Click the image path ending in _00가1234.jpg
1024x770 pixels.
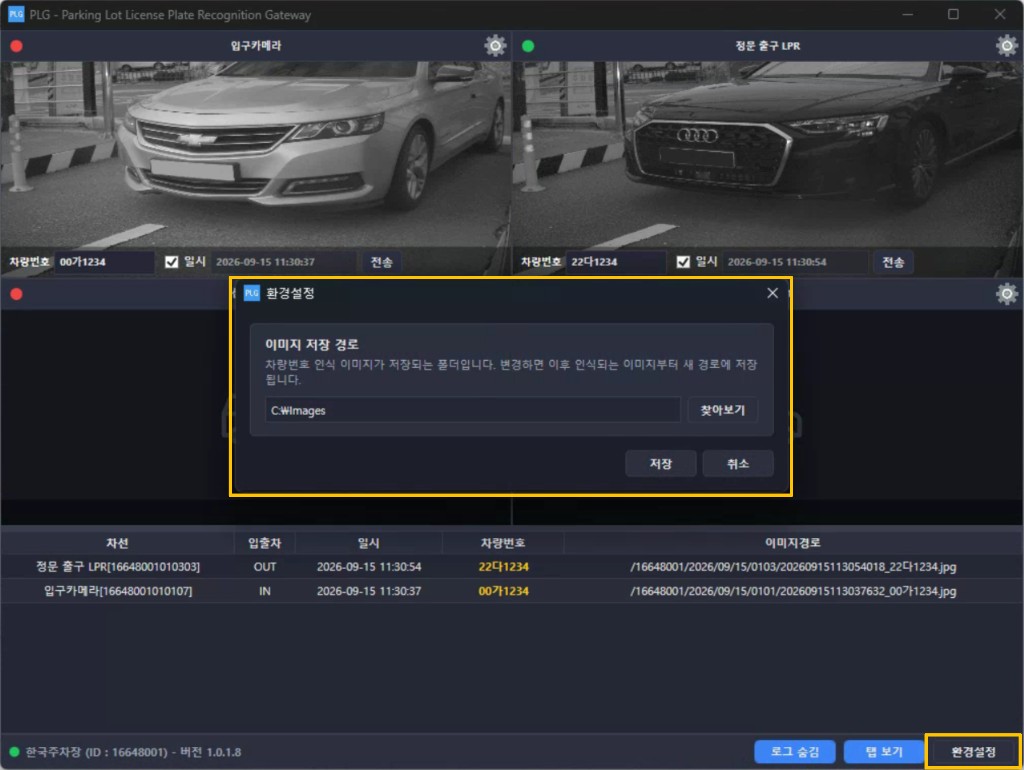pyautogui.click(x=793, y=591)
